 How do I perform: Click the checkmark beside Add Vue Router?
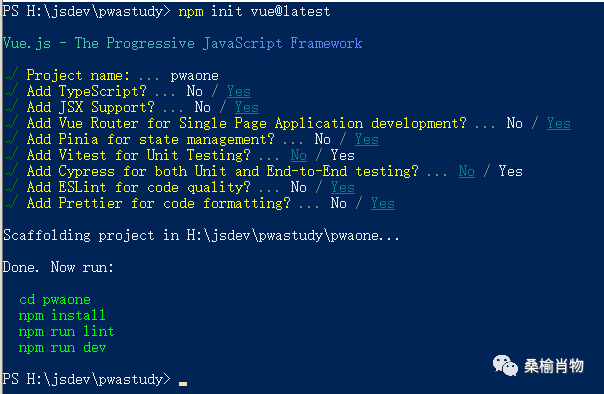12,123
